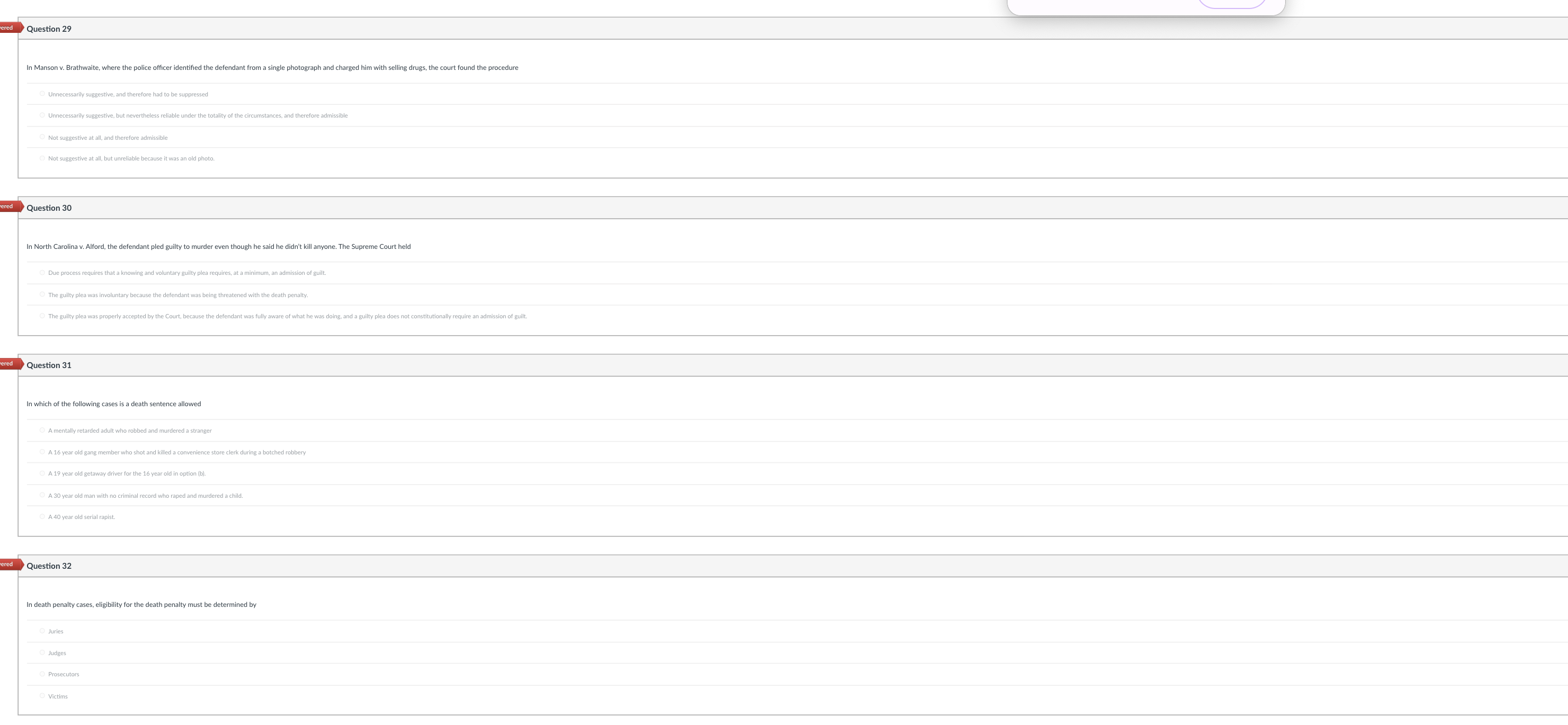This screenshot has width=1568, height=725.
Task: Select "Not suggestive at all, but unreliable" option
Action: (x=42, y=158)
